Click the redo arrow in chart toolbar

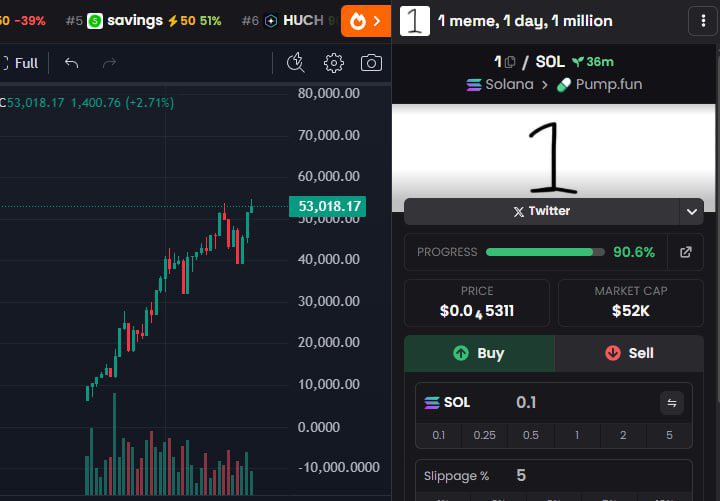pyautogui.click(x=109, y=63)
